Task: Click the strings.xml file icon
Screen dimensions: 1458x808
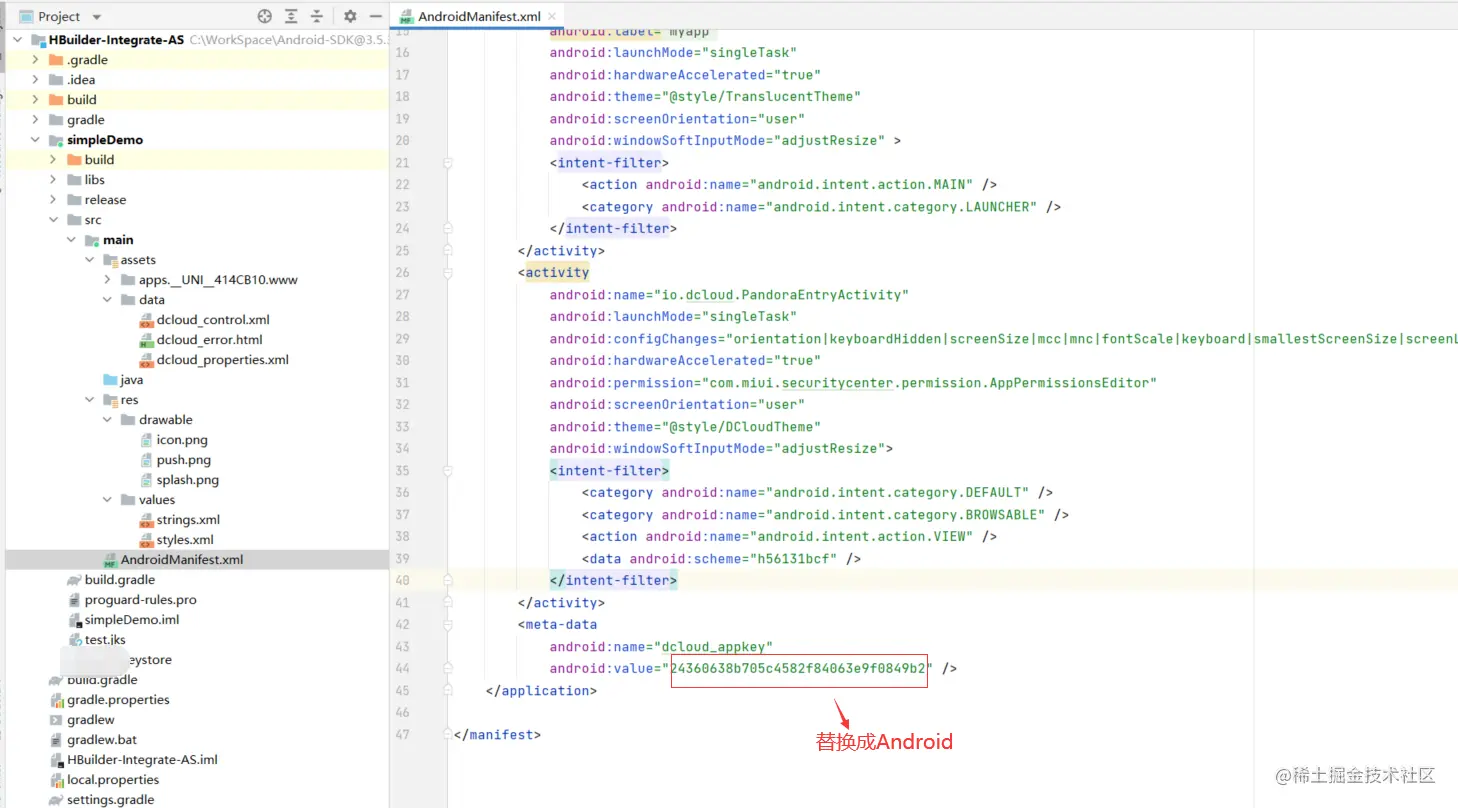Action: point(146,520)
